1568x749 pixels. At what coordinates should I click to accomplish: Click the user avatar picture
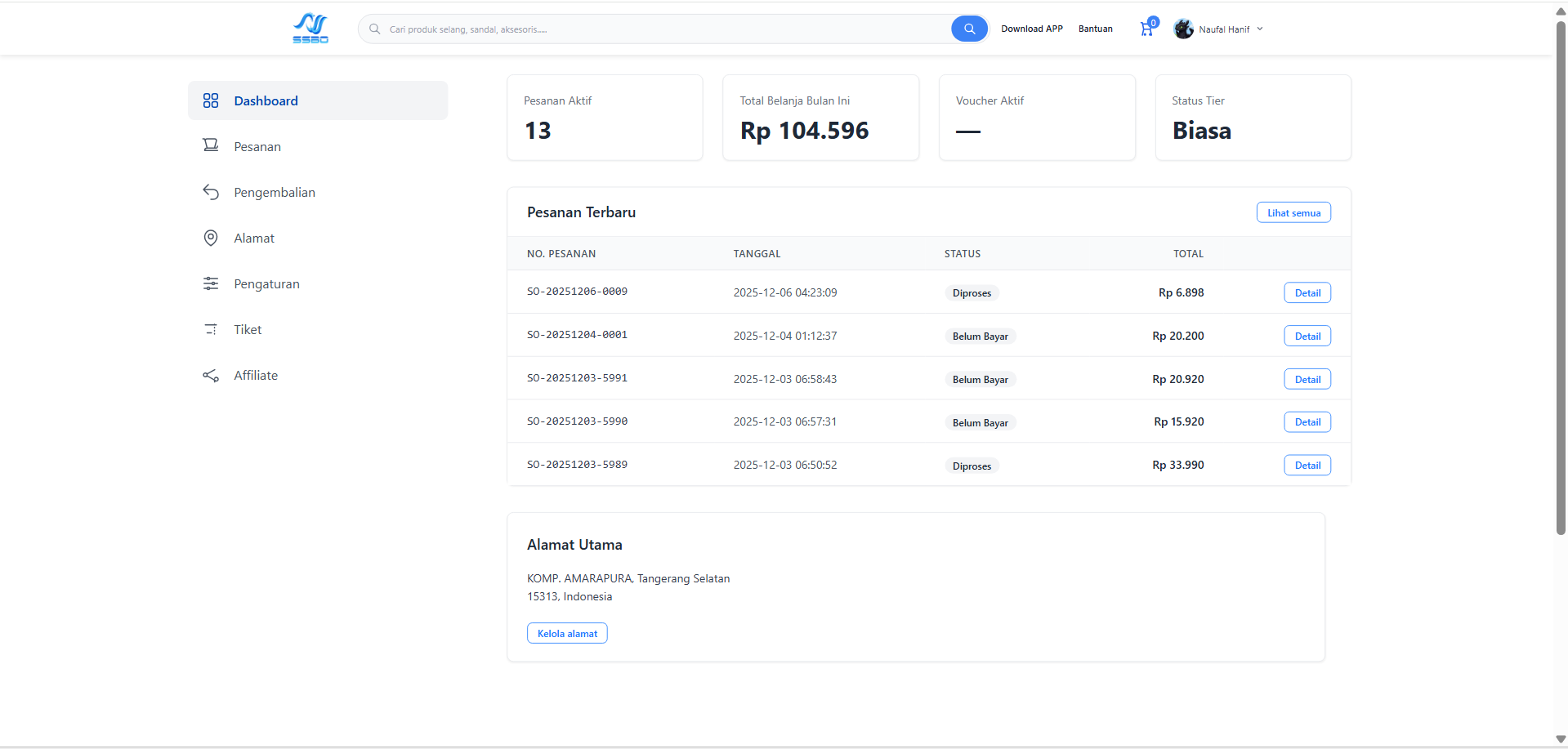point(1183,29)
